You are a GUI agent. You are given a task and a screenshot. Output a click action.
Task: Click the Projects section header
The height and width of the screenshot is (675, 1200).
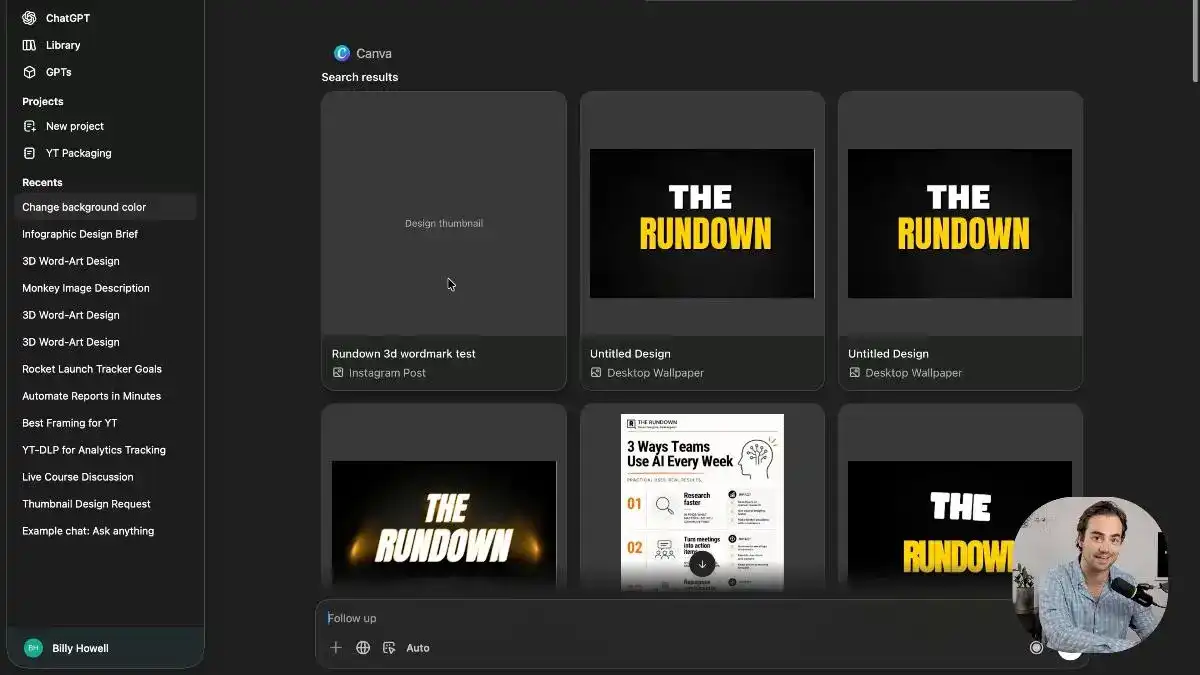click(x=43, y=101)
